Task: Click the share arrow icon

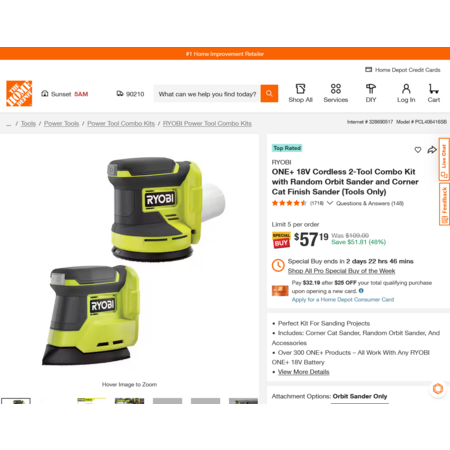Action: click(432, 150)
